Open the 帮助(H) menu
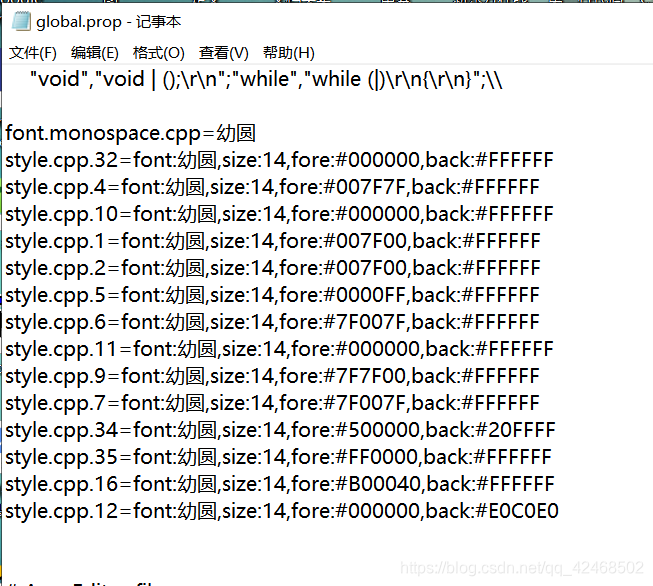 [289, 53]
